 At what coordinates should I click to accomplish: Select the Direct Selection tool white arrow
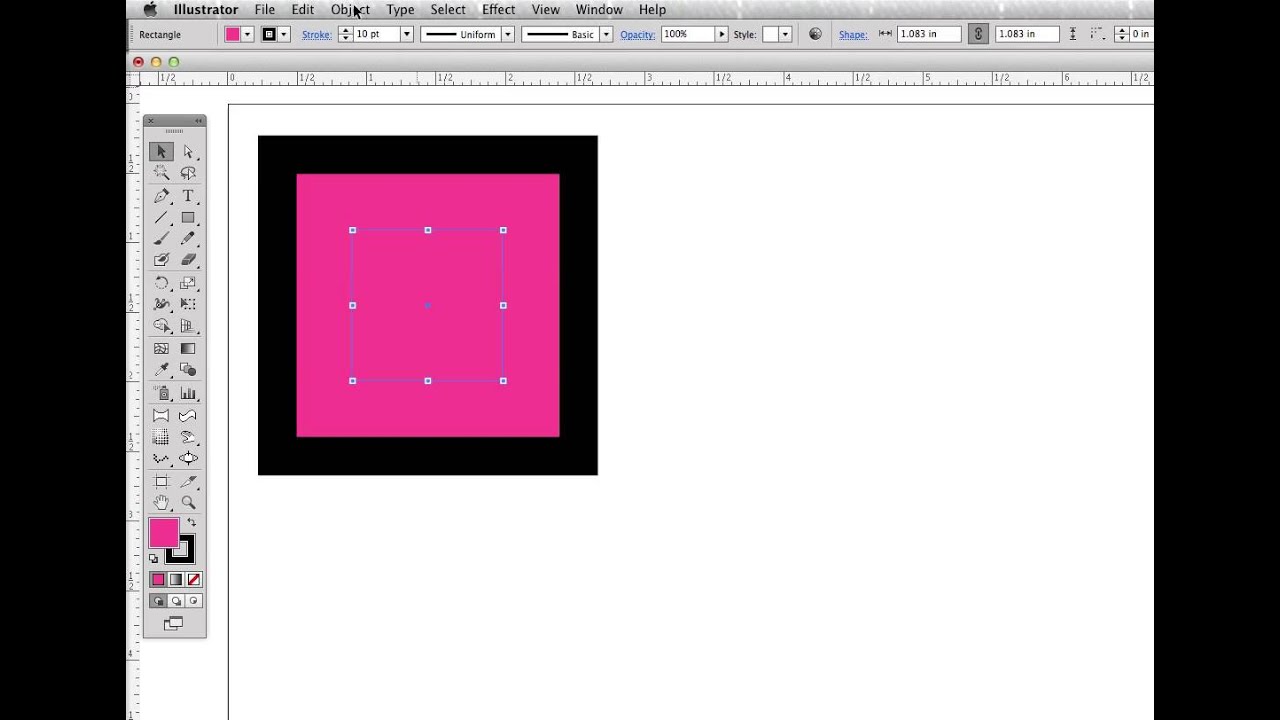[x=188, y=152]
